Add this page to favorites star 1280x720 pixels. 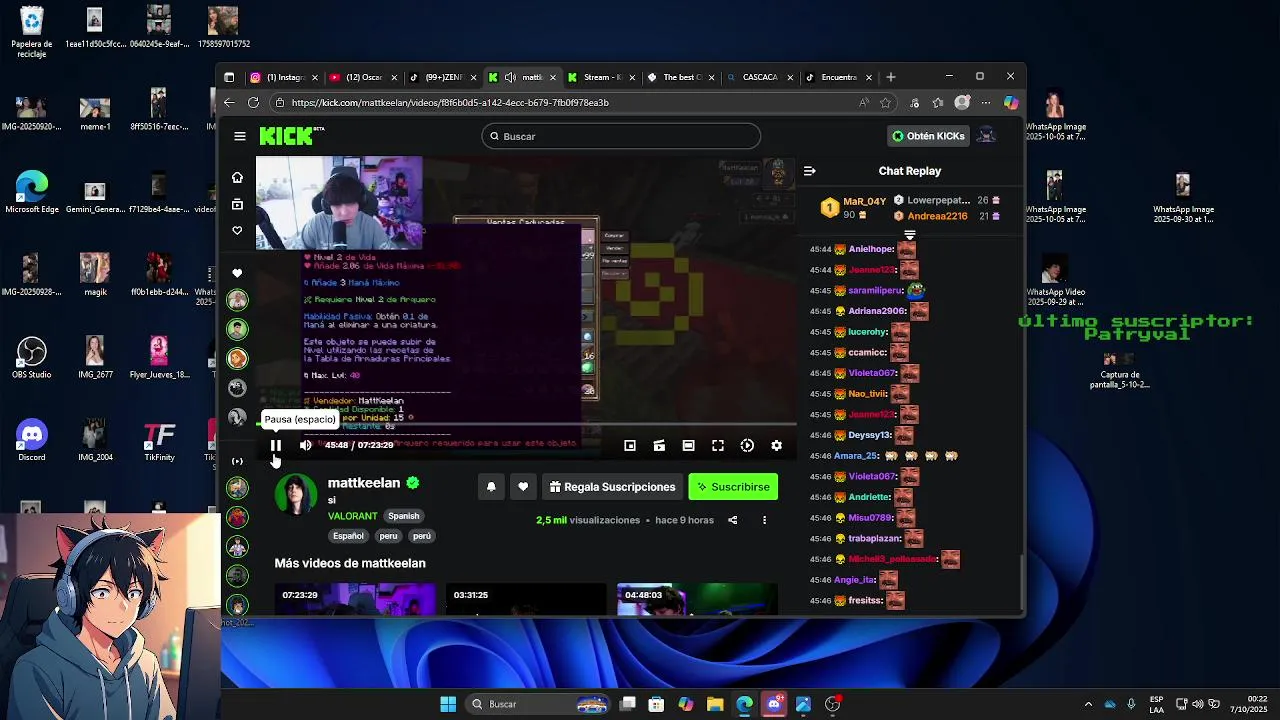tap(885, 102)
